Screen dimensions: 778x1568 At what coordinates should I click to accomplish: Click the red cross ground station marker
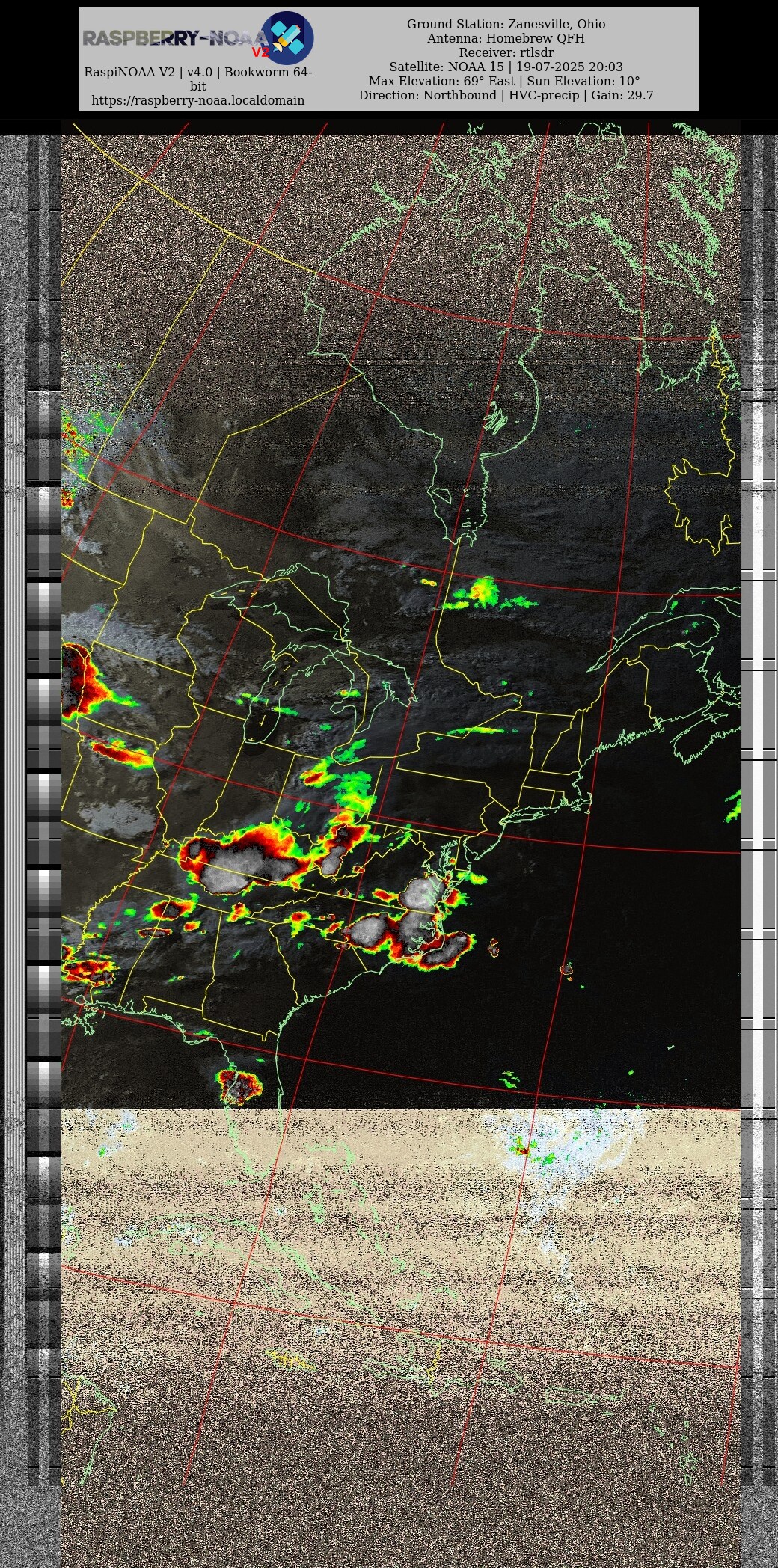(336, 809)
